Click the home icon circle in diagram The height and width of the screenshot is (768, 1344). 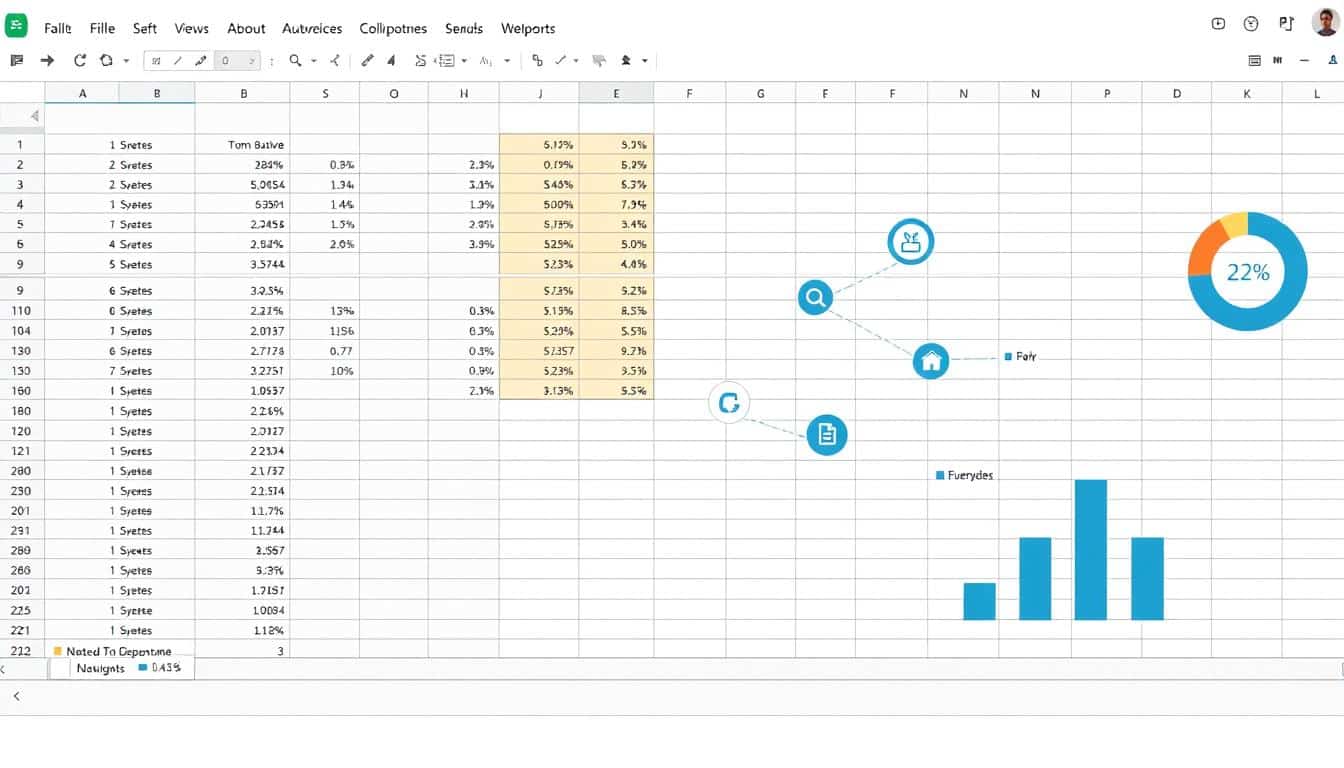tap(931, 360)
